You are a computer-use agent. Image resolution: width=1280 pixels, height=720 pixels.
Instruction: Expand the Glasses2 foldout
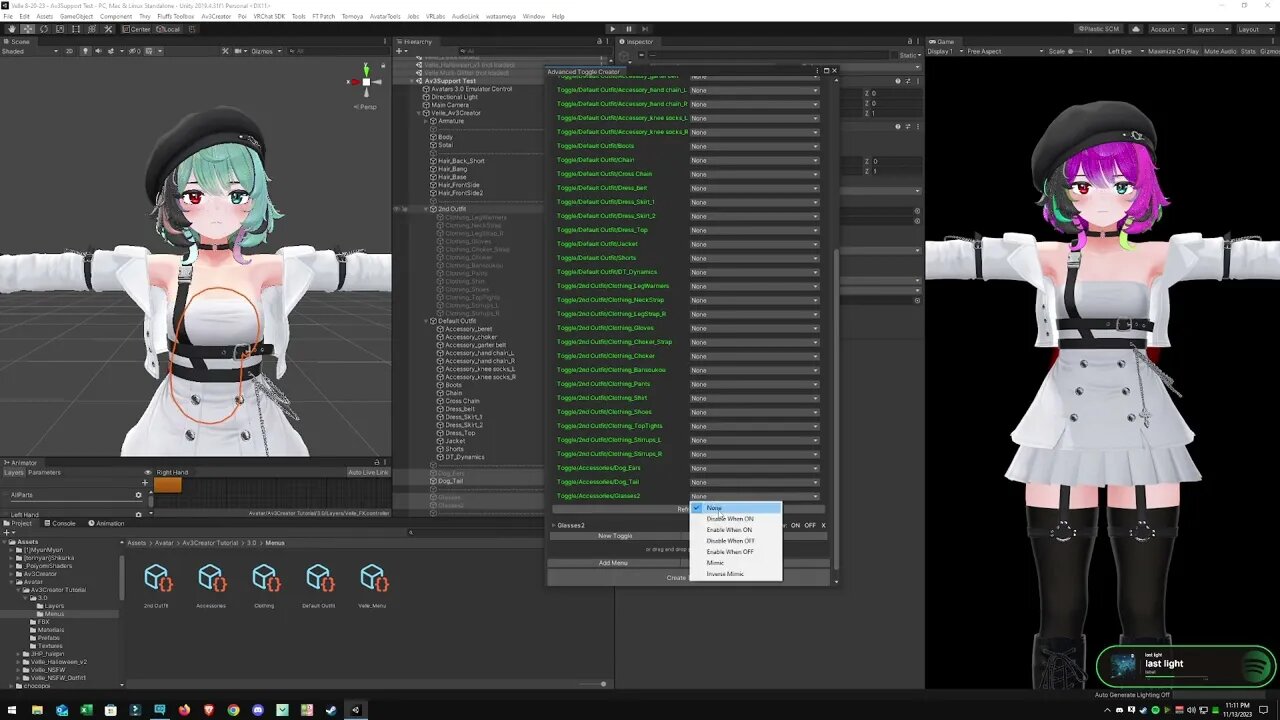click(554, 525)
